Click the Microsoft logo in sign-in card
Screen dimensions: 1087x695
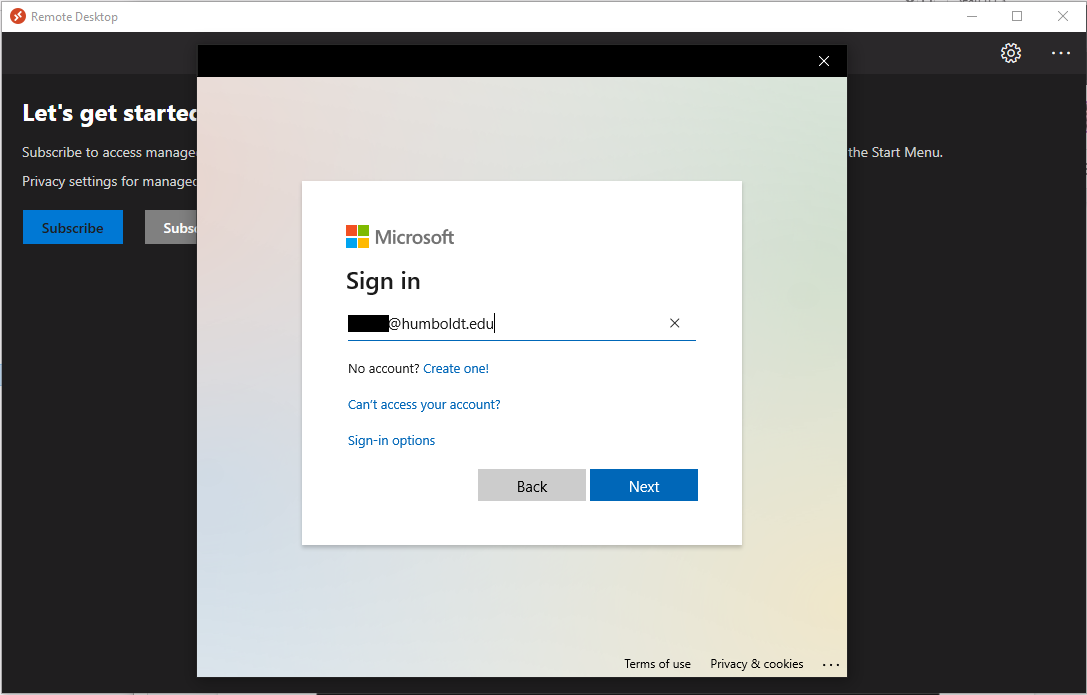[x=400, y=237]
